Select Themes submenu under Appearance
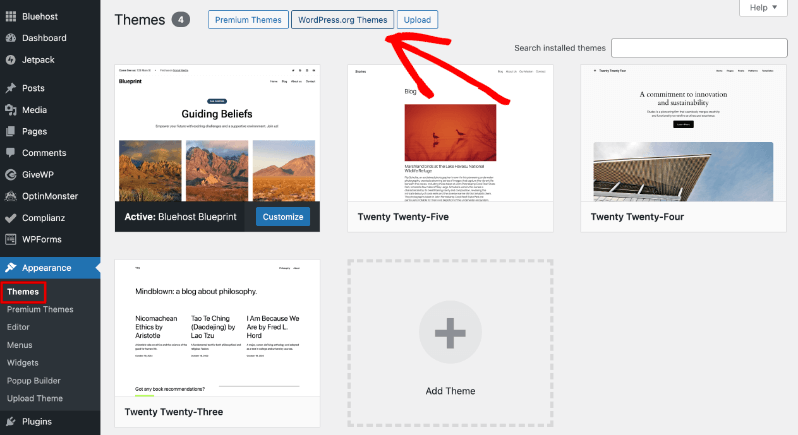This screenshot has height=435, width=798. click(23, 292)
